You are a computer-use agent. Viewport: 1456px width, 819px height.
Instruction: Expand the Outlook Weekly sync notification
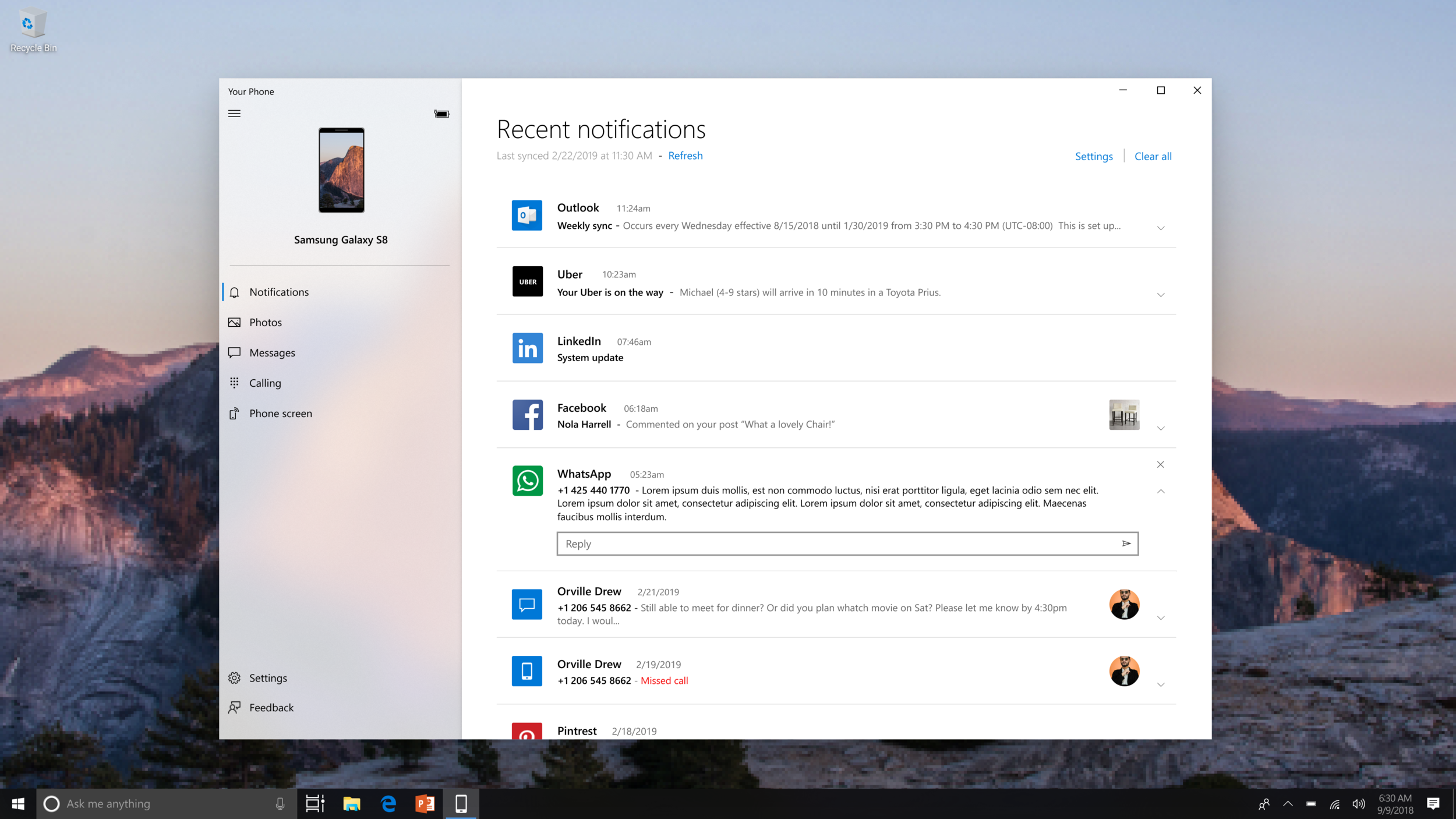(1160, 228)
